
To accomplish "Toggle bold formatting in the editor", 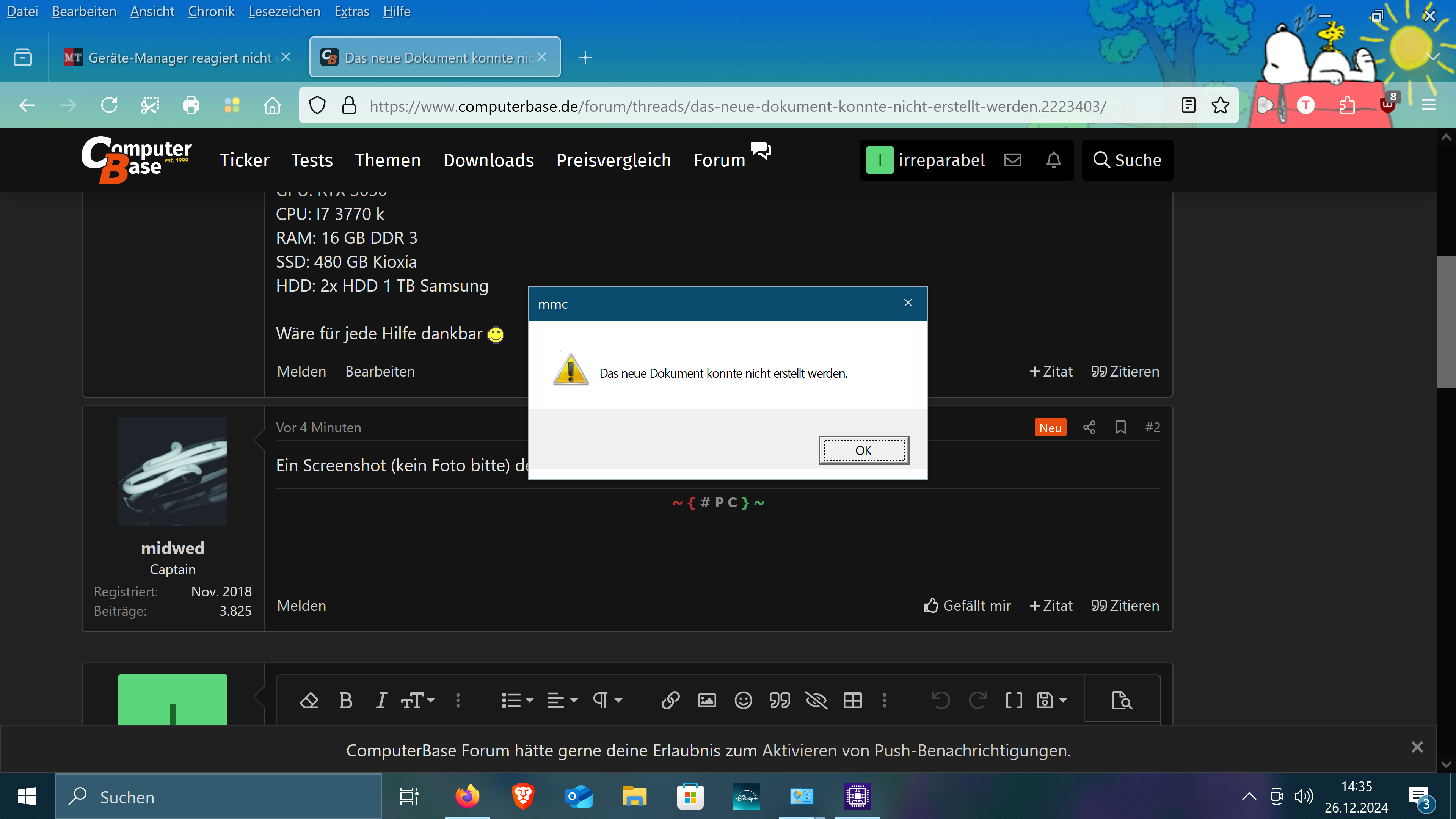I will pos(345,701).
